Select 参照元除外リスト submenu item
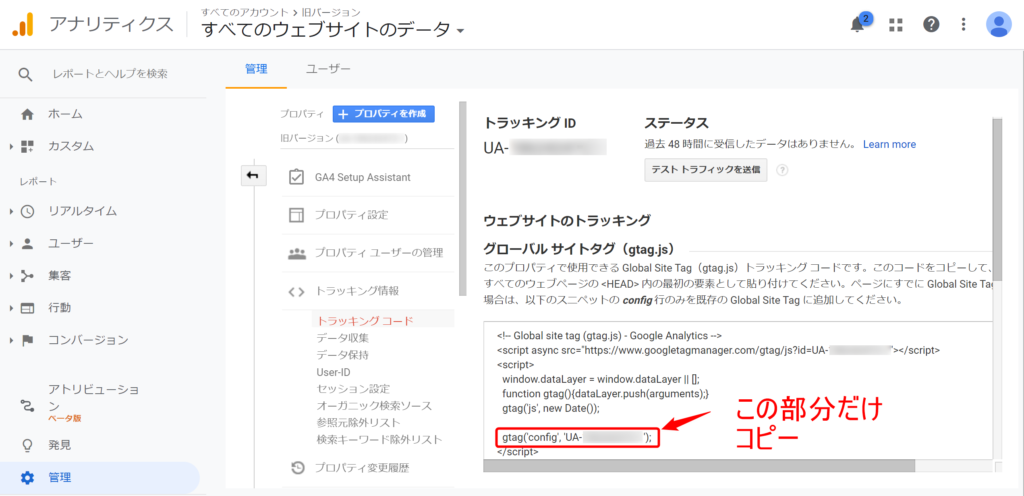This screenshot has height=496, width=1024. pos(358,423)
